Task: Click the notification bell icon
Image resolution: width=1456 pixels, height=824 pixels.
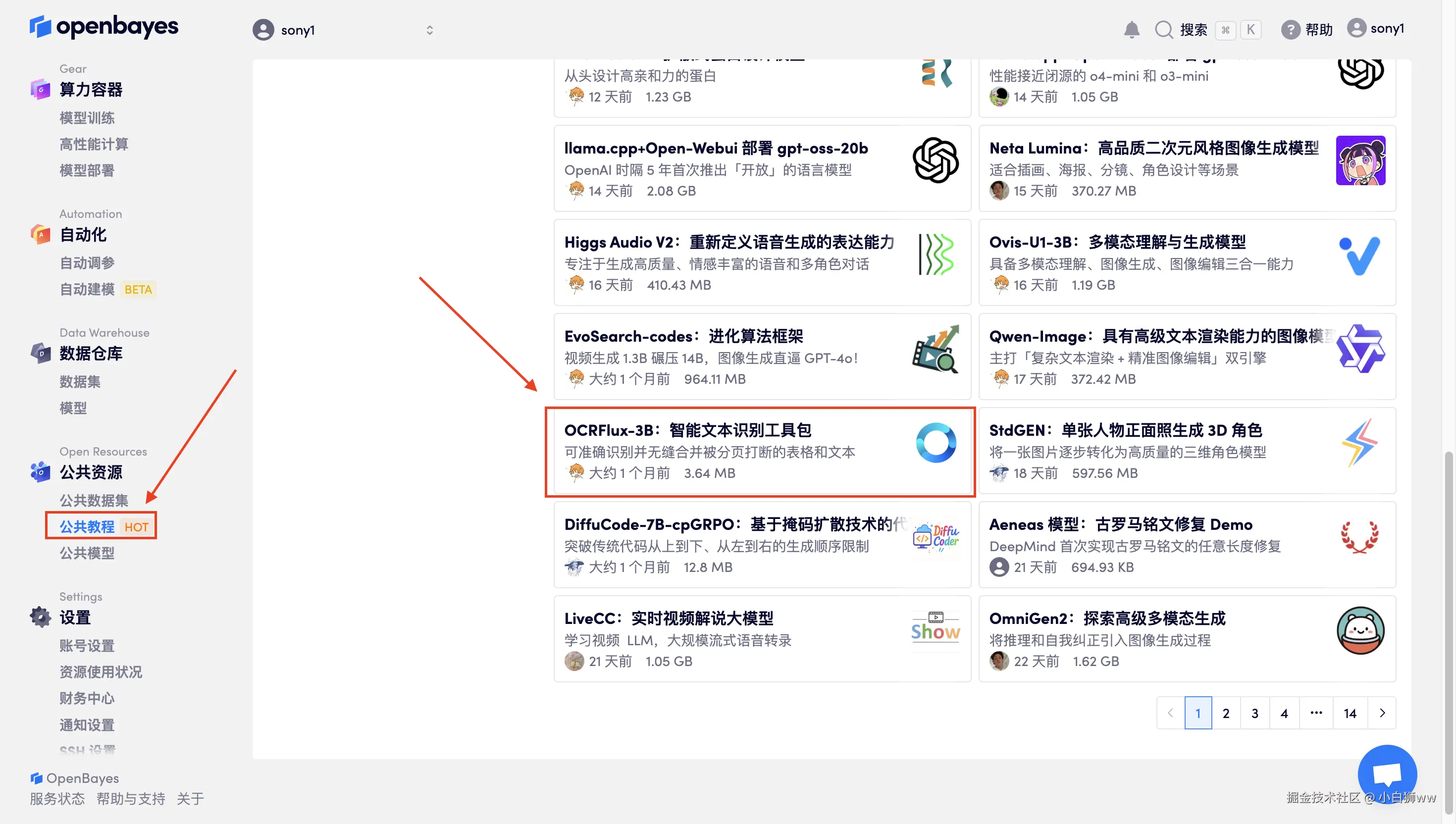Action: click(1131, 29)
